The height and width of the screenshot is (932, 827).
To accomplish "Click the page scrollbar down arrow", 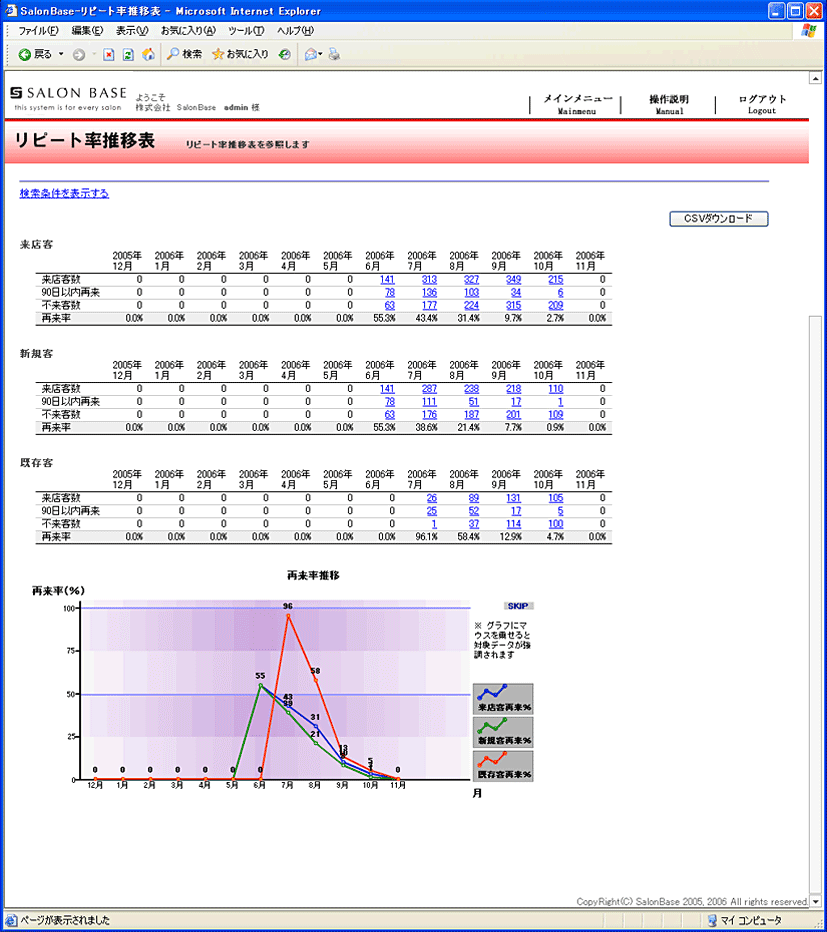I will point(815,901).
